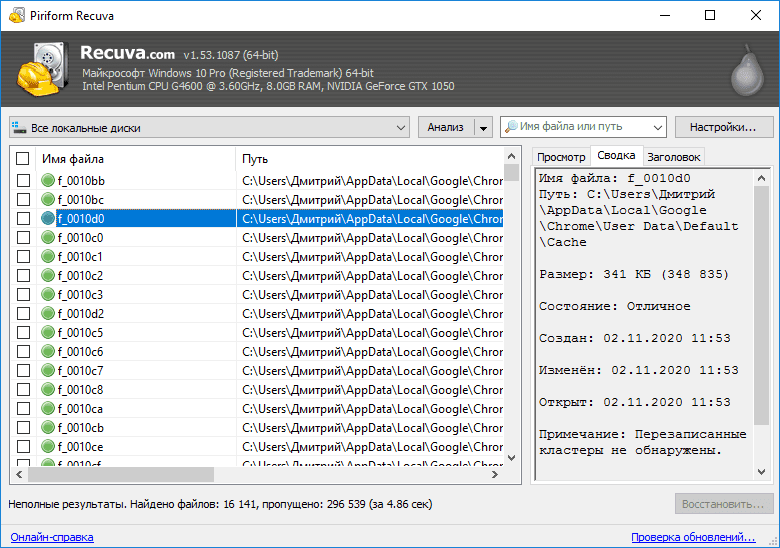Check the box next to f_0010ca
The height and width of the screenshot is (548, 780).
pos(23,408)
